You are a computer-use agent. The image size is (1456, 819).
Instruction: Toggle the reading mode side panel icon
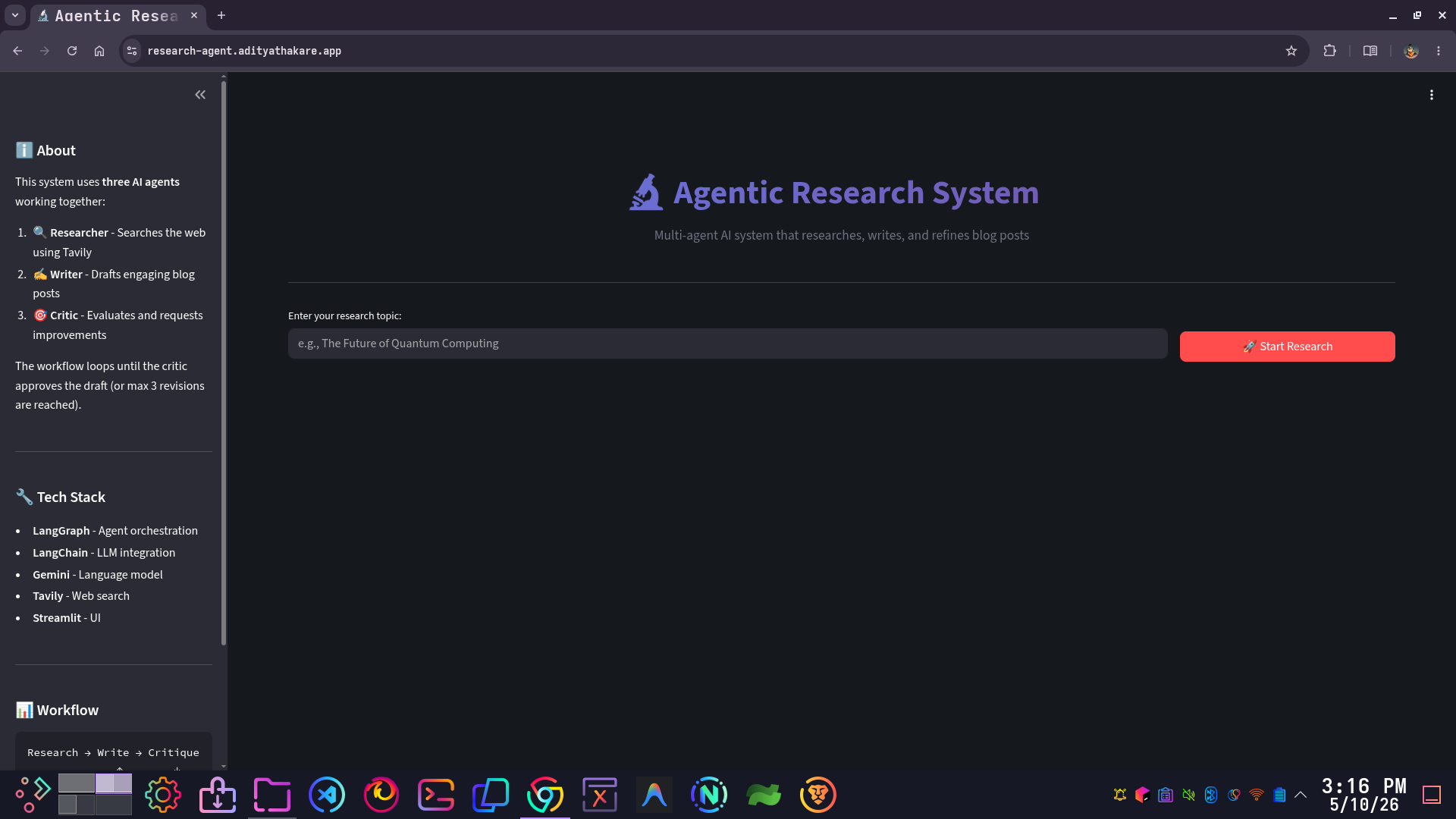click(1370, 51)
